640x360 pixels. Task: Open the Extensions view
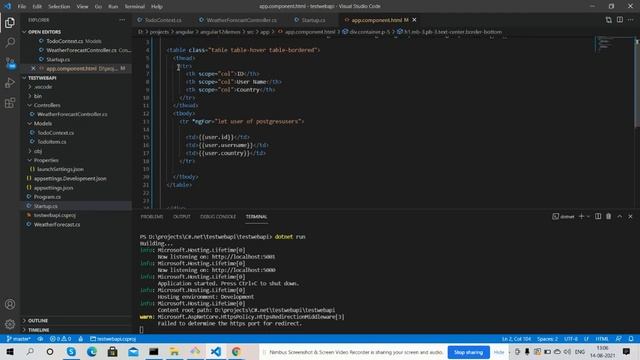click(x=10, y=102)
